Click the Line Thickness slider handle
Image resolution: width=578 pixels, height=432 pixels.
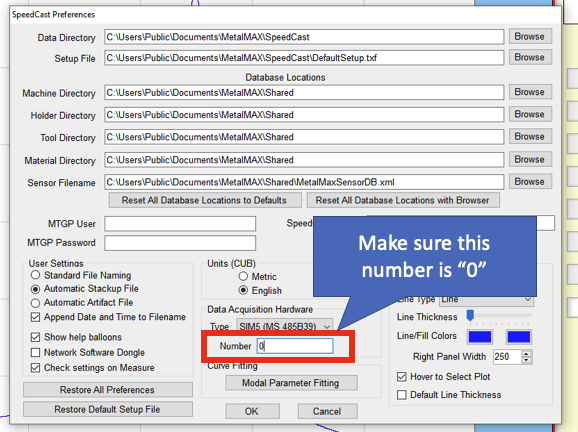click(x=470, y=316)
